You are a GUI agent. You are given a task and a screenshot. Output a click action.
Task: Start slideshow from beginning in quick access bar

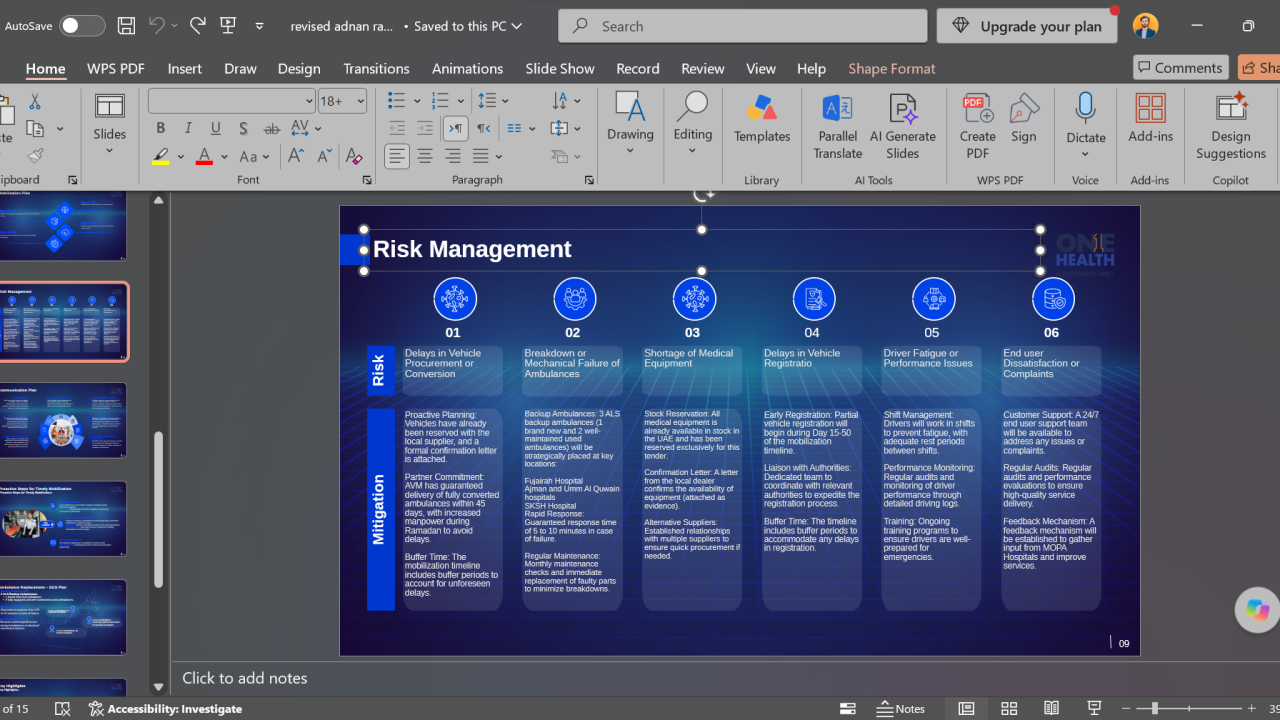pos(228,26)
